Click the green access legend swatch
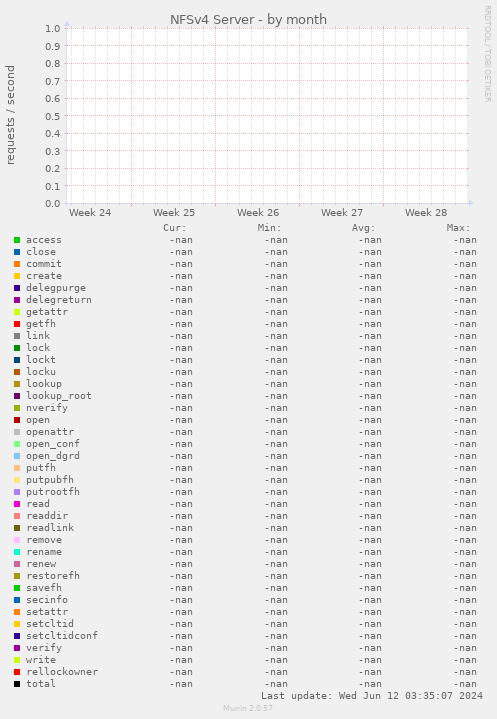 coord(17,240)
